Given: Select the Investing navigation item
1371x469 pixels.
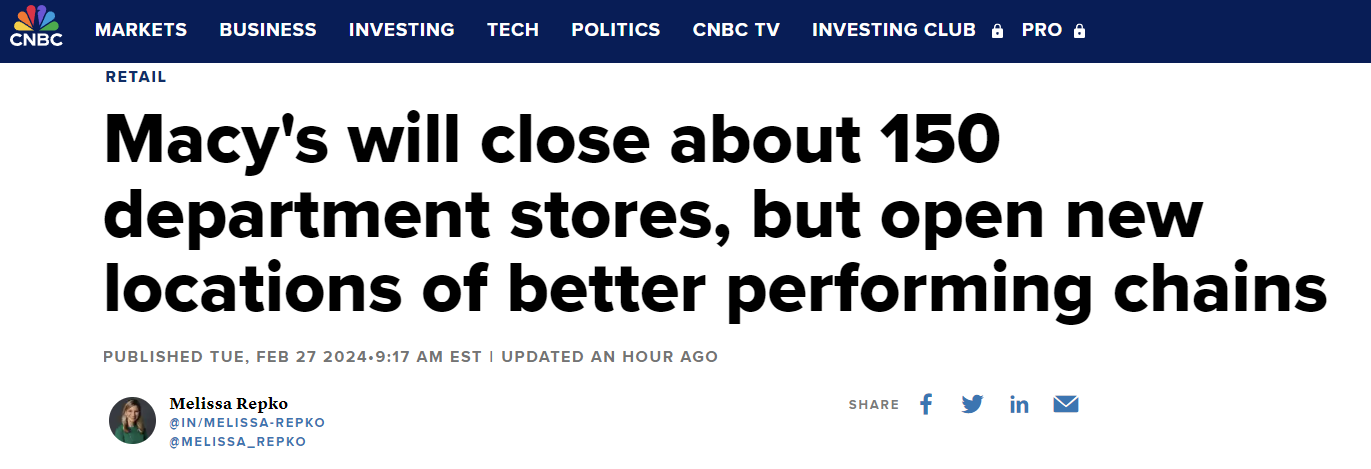Looking at the screenshot, I should click(x=402, y=30).
